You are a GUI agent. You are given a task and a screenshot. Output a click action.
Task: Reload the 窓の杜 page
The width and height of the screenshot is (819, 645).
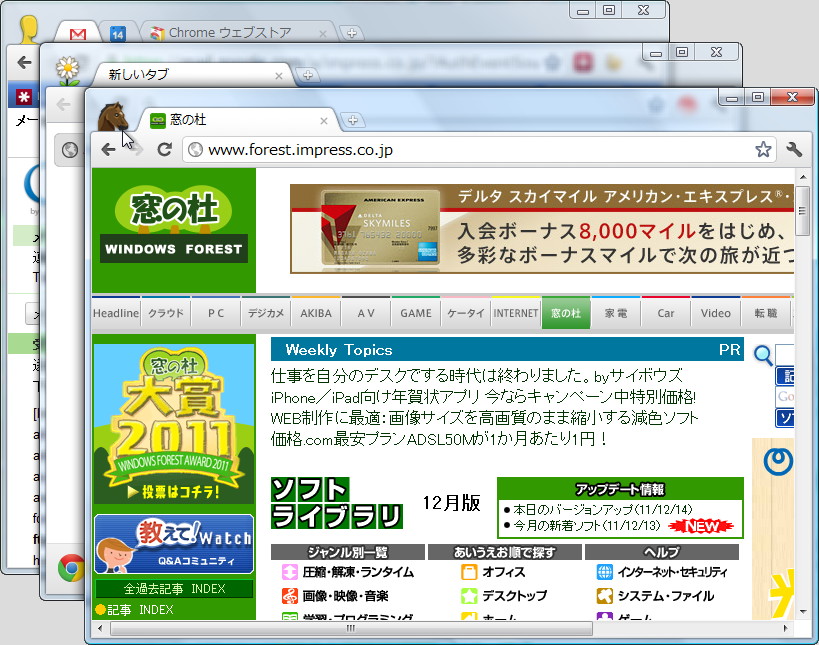coord(165,149)
